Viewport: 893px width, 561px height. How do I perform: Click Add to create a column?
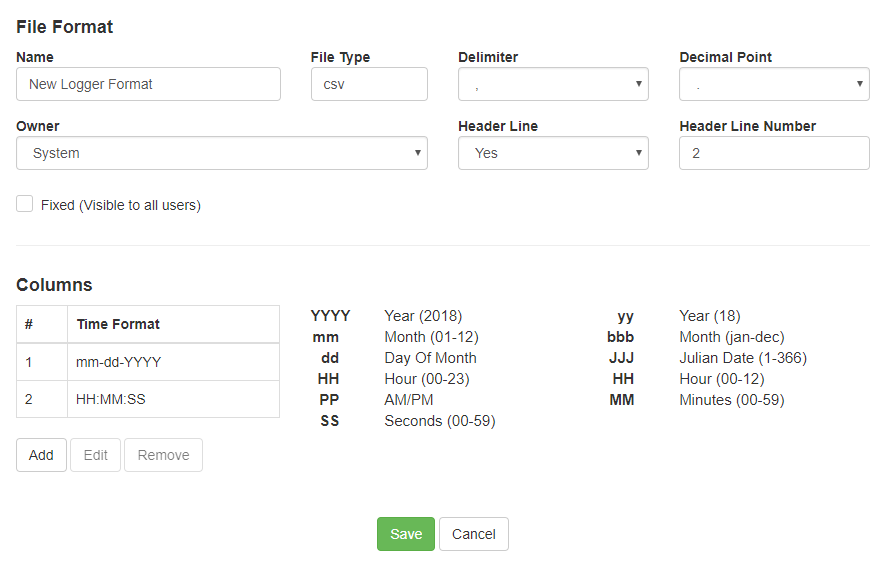pos(41,455)
